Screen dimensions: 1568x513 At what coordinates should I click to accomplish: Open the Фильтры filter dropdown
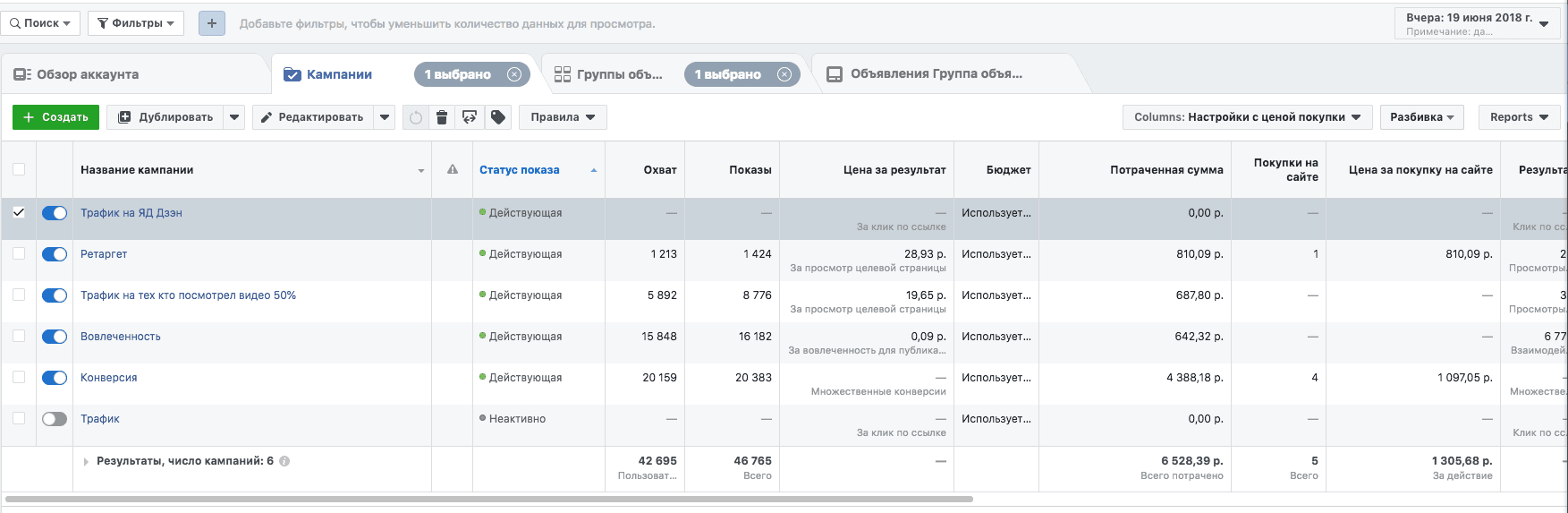pos(136,23)
